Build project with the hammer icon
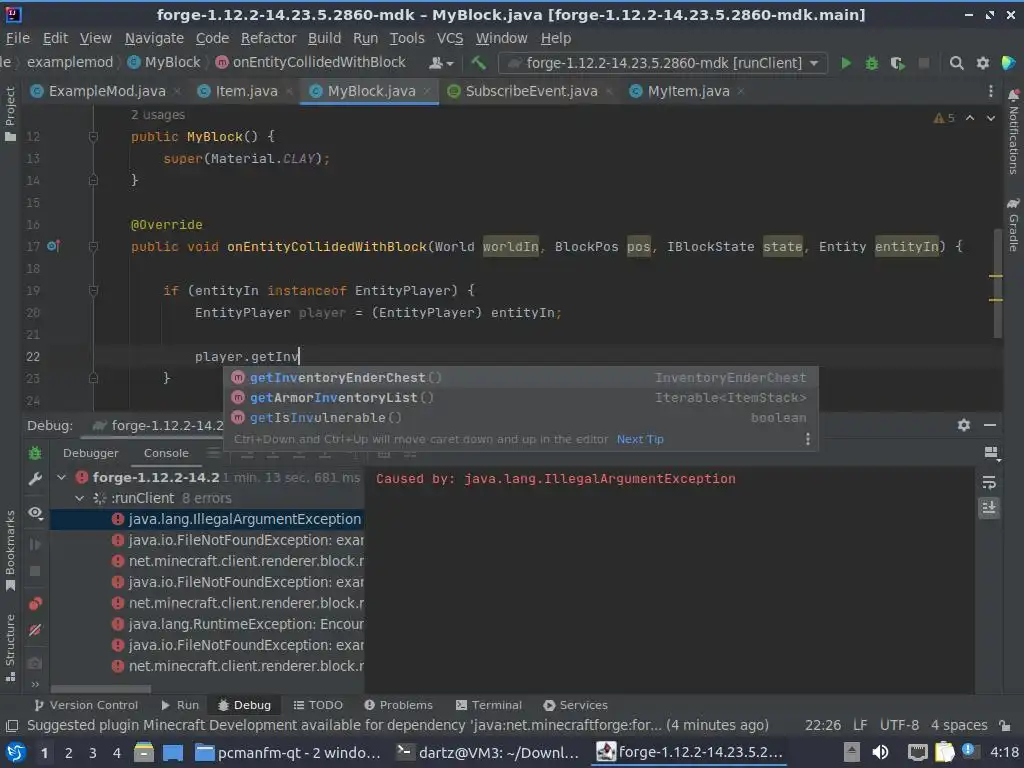Screen dimensions: 1024x768 click(x=478, y=63)
